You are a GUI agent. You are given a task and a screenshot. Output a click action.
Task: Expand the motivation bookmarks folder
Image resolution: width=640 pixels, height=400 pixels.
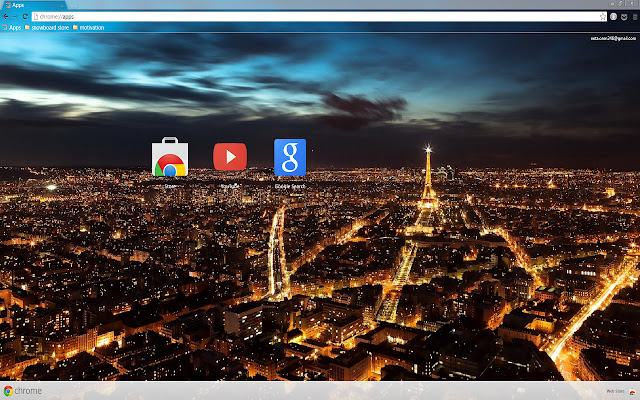(x=89, y=28)
